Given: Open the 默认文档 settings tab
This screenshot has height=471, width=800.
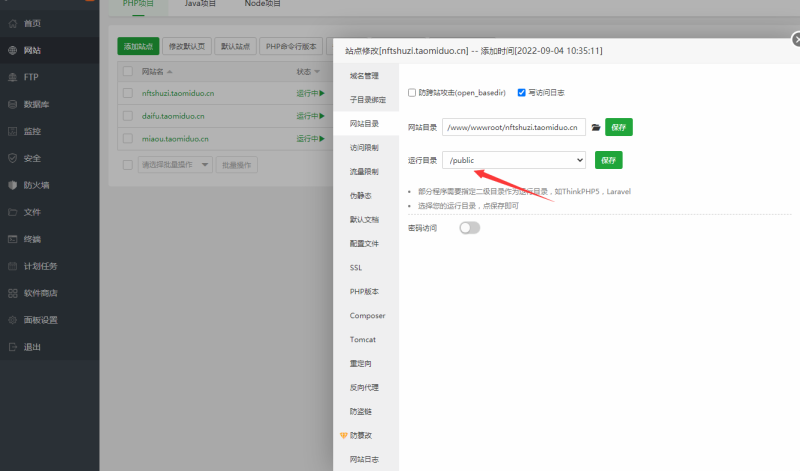Looking at the screenshot, I should tap(364, 219).
